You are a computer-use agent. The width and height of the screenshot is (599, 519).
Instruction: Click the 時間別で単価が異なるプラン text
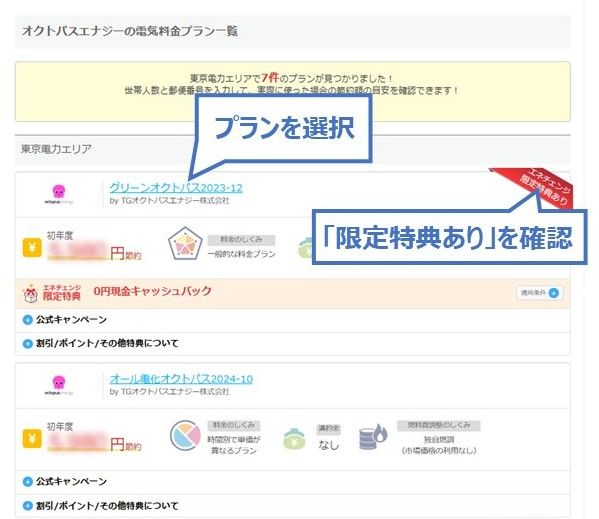234,445
